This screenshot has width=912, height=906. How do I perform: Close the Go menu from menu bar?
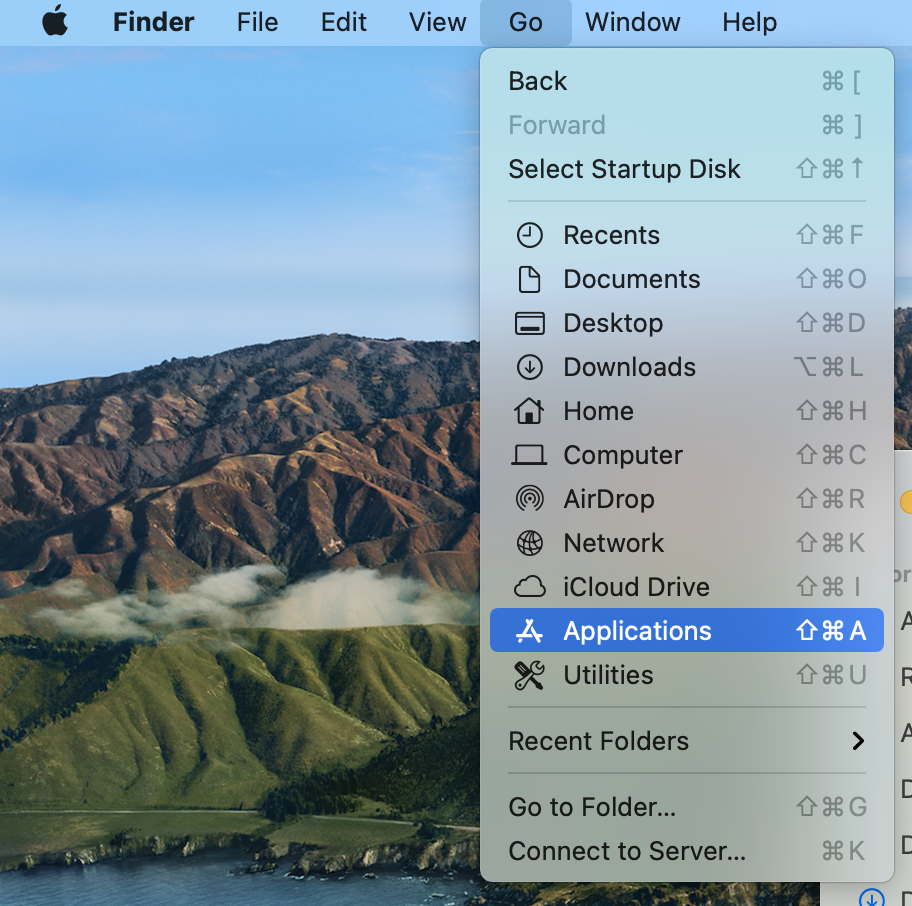(x=526, y=22)
